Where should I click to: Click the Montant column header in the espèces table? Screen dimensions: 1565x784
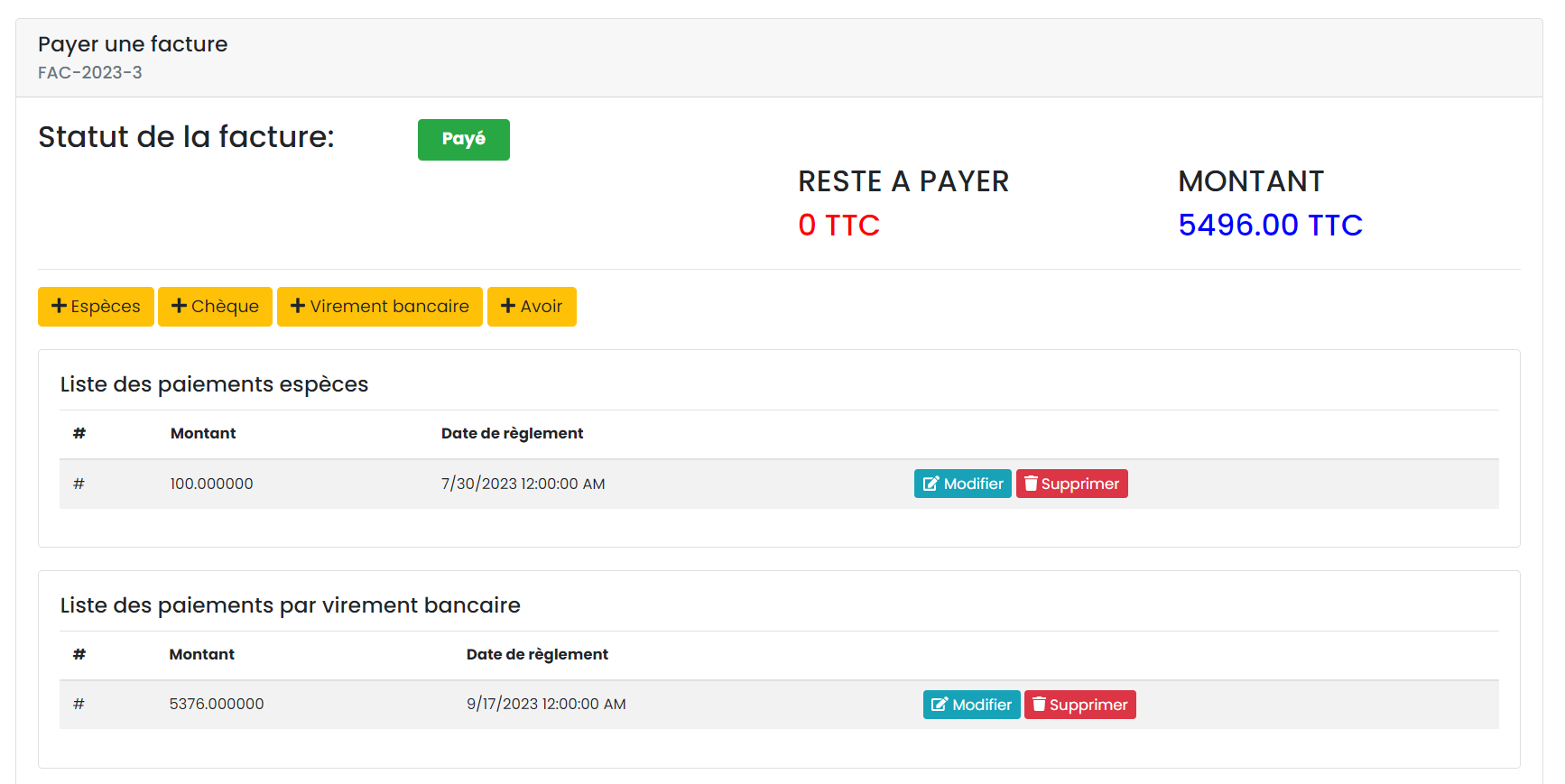tap(203, 434)
